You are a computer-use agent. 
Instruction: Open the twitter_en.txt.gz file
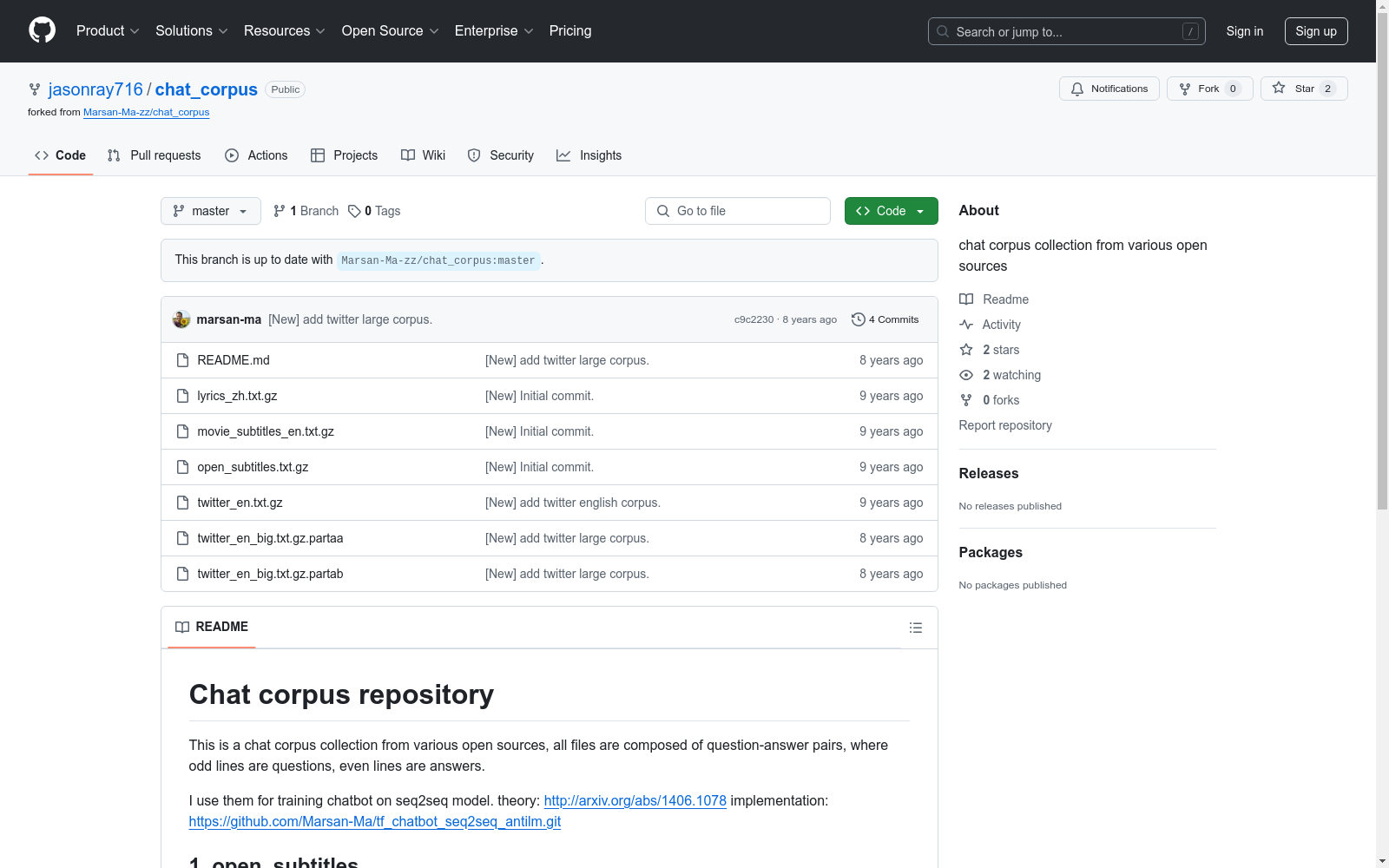[x=240, y=503]
